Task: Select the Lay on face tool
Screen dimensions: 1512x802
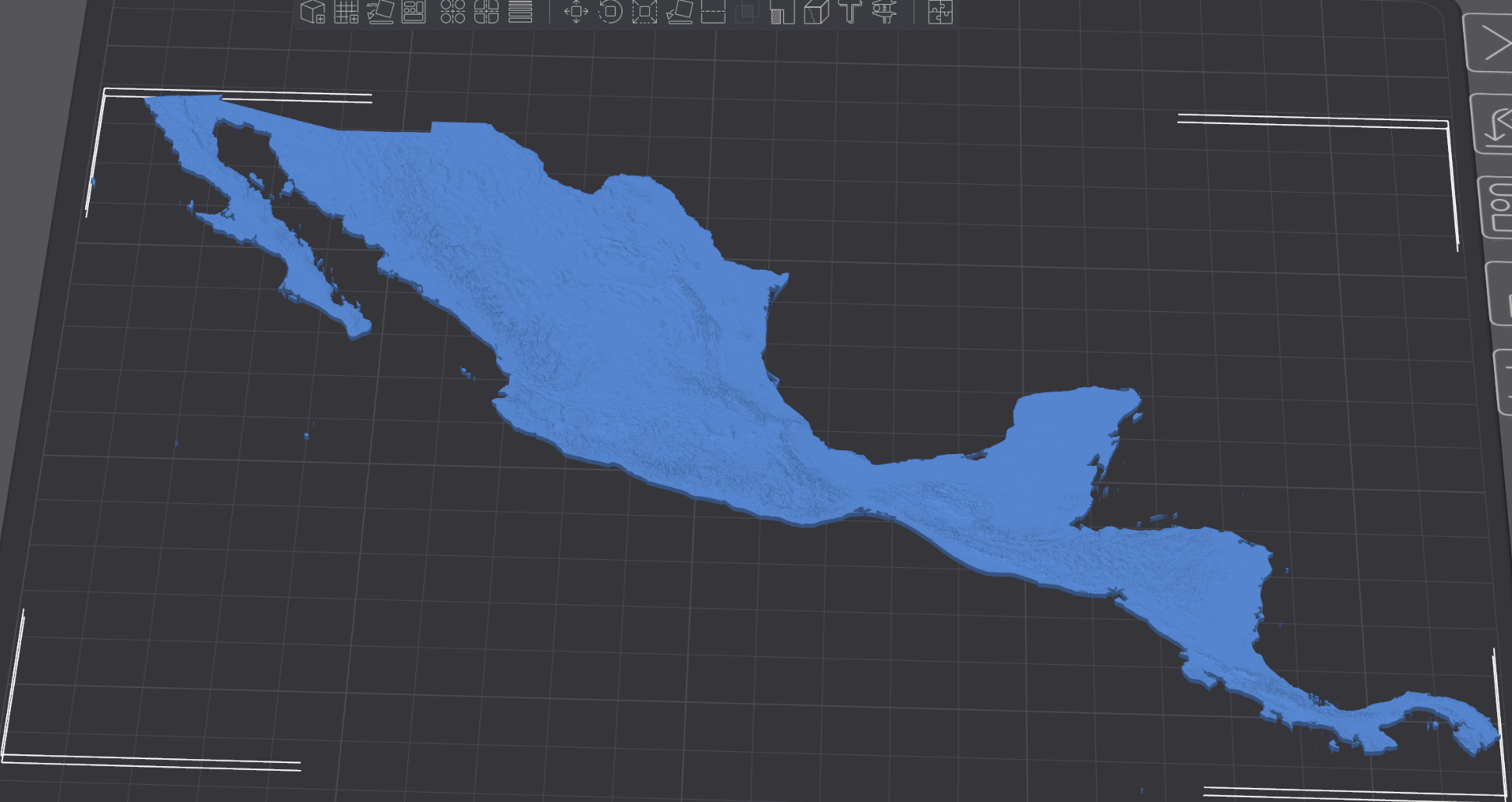Action: coord(679,12)
